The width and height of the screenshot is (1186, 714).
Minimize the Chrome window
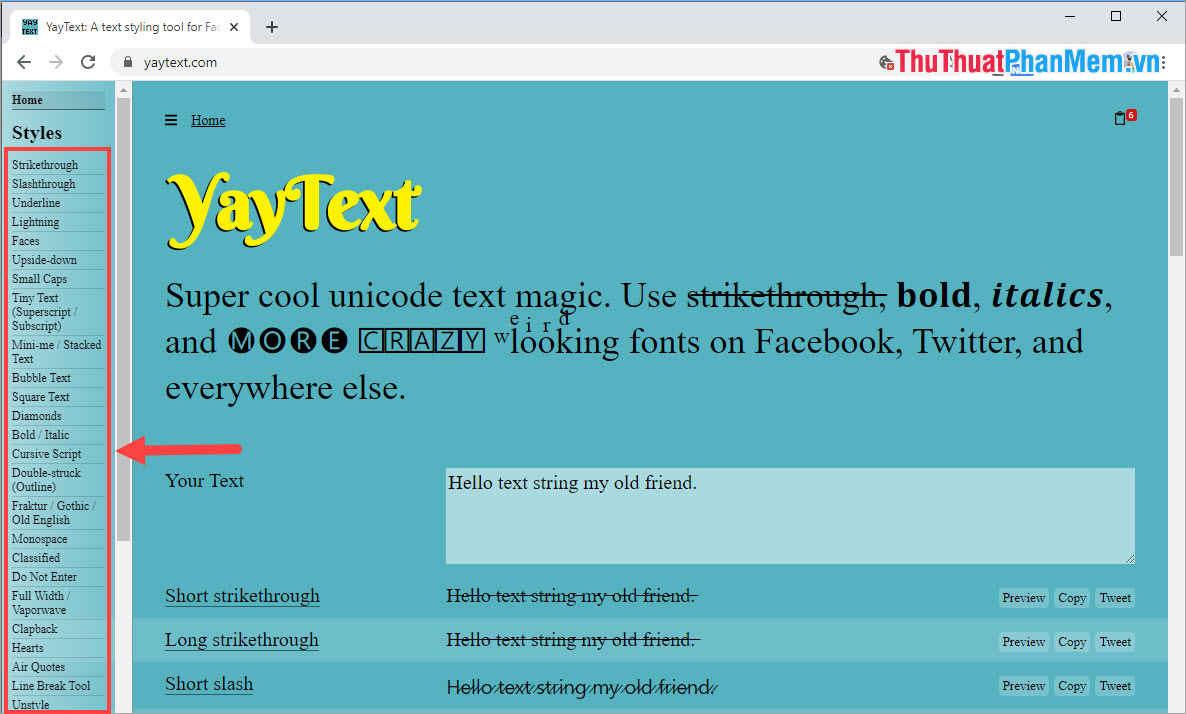coord(1070,16)
